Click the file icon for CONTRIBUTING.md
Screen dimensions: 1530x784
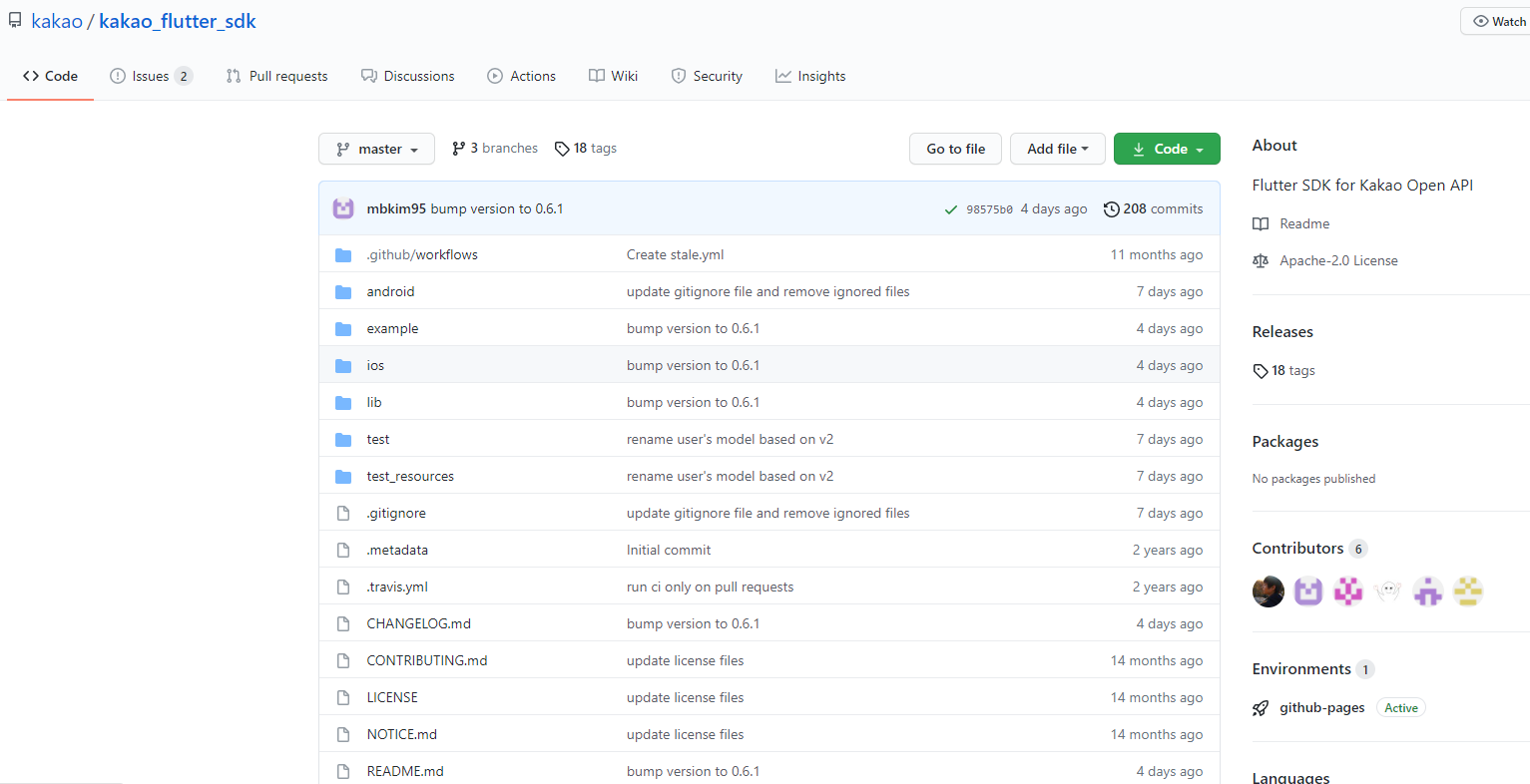click(x=343, y=660)
